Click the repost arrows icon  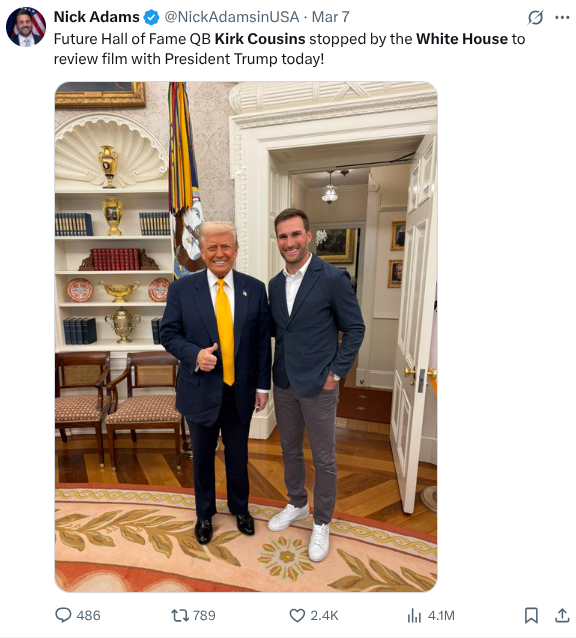(x=179, y=615)
